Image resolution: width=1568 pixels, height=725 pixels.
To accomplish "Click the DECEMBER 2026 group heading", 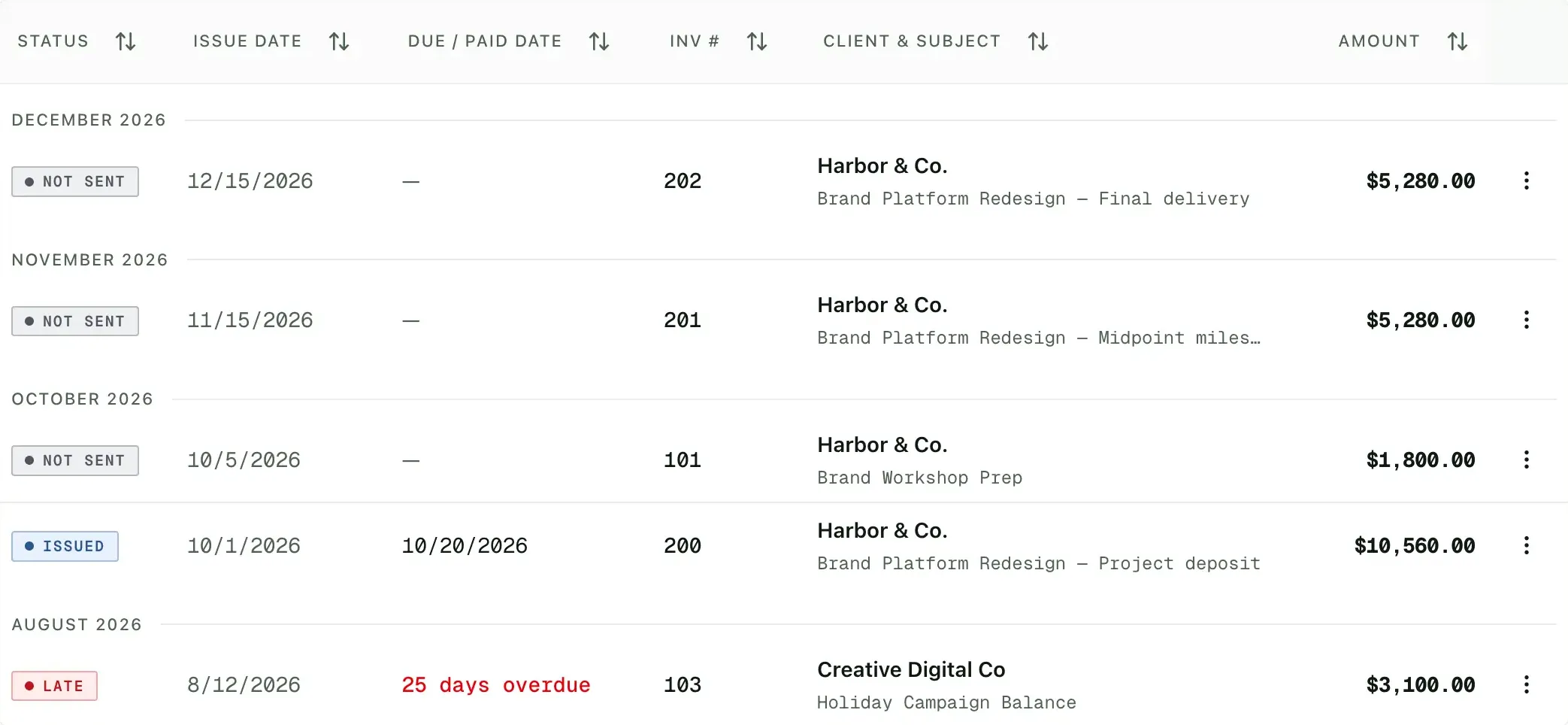I will 89,120.
